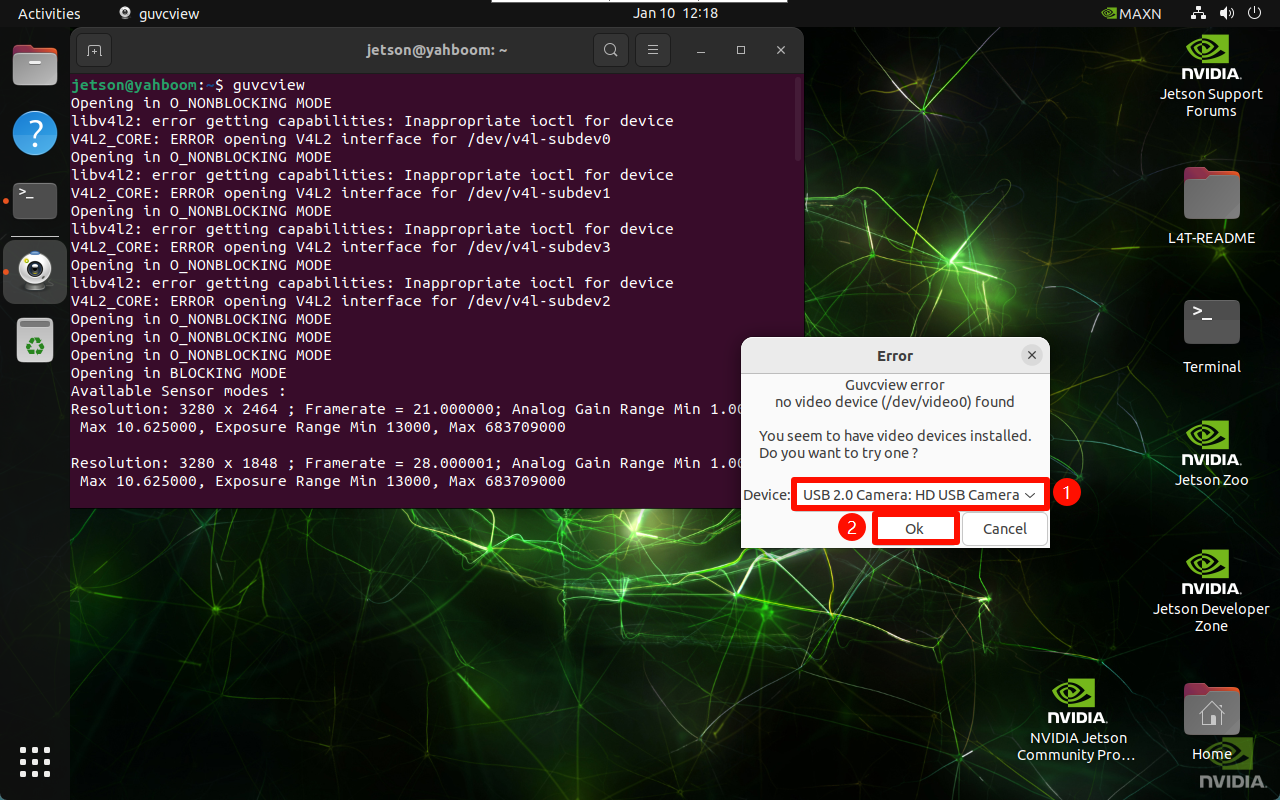Open the Files app in the dock

[35, 66]
